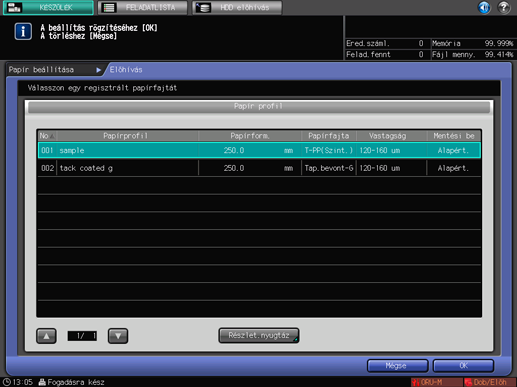The width and height of the screenshot is (517, 387).
Task: Select the 001 sample paper profile row
Action: [x=259, y=150]
